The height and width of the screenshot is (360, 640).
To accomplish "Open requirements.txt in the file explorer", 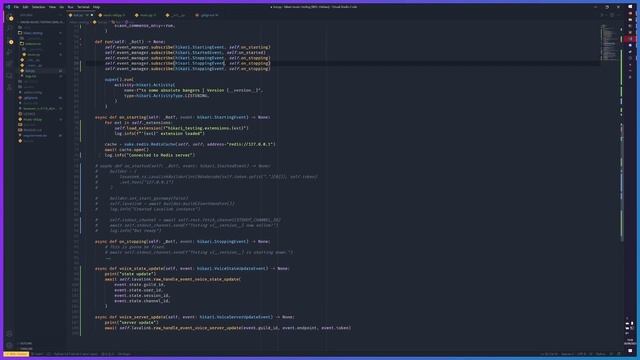I will pyautogui.click(x=35, y=136).
